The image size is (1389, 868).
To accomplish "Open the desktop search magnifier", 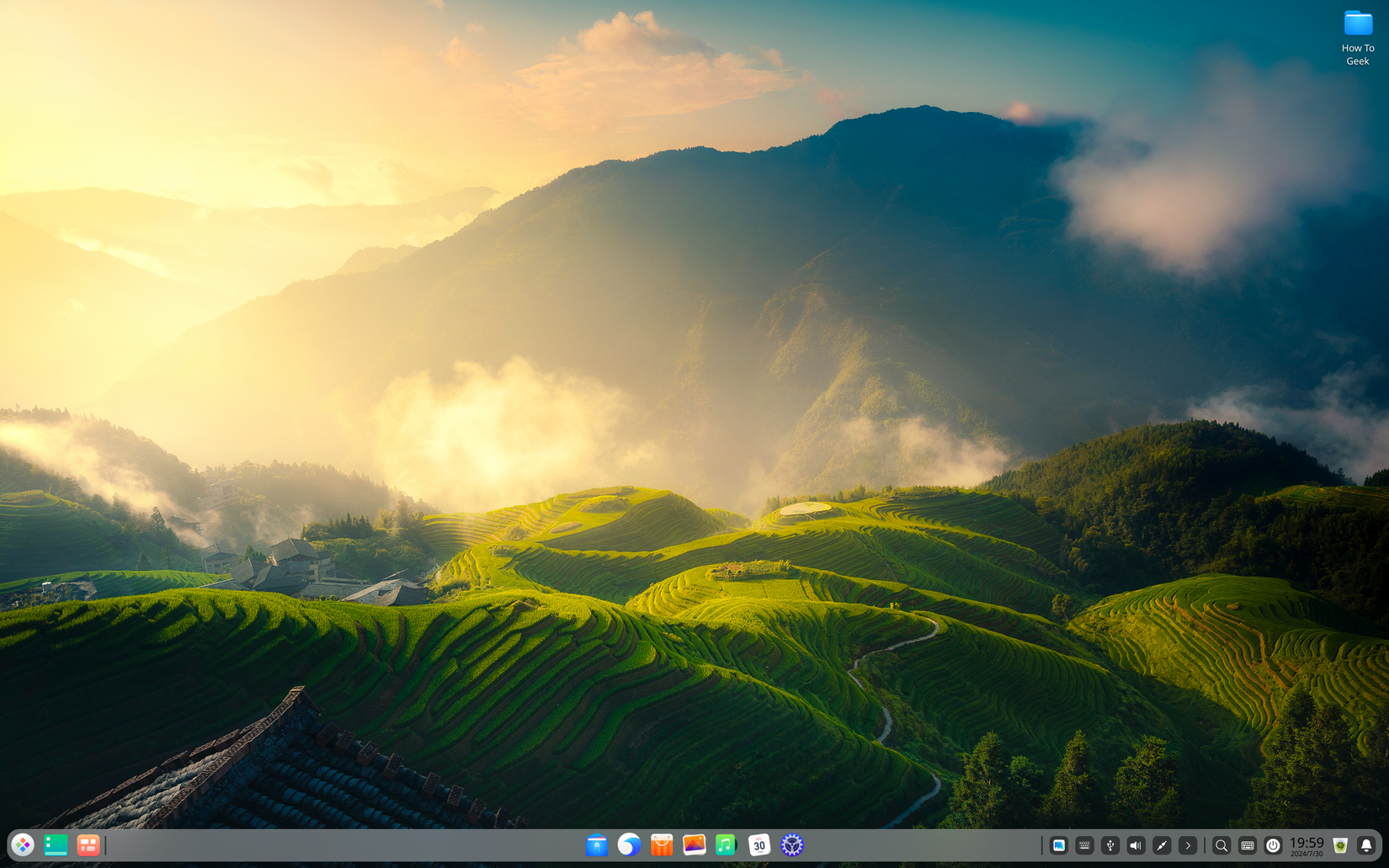I will (1221, 845).
